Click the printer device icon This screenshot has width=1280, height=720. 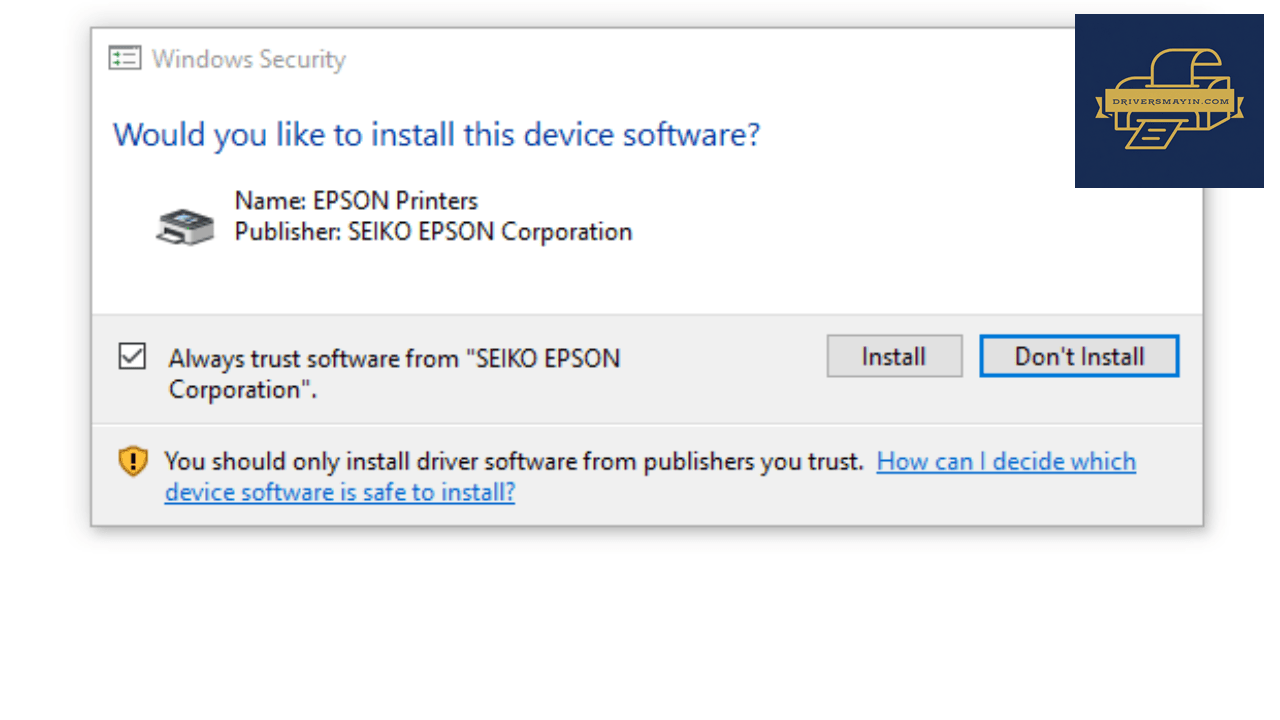click(186, 226)
